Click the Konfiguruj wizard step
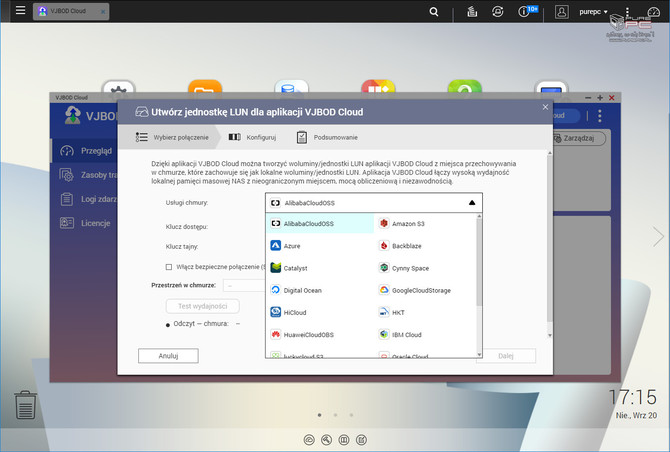670x452 pixels. (x=252, y=137)
